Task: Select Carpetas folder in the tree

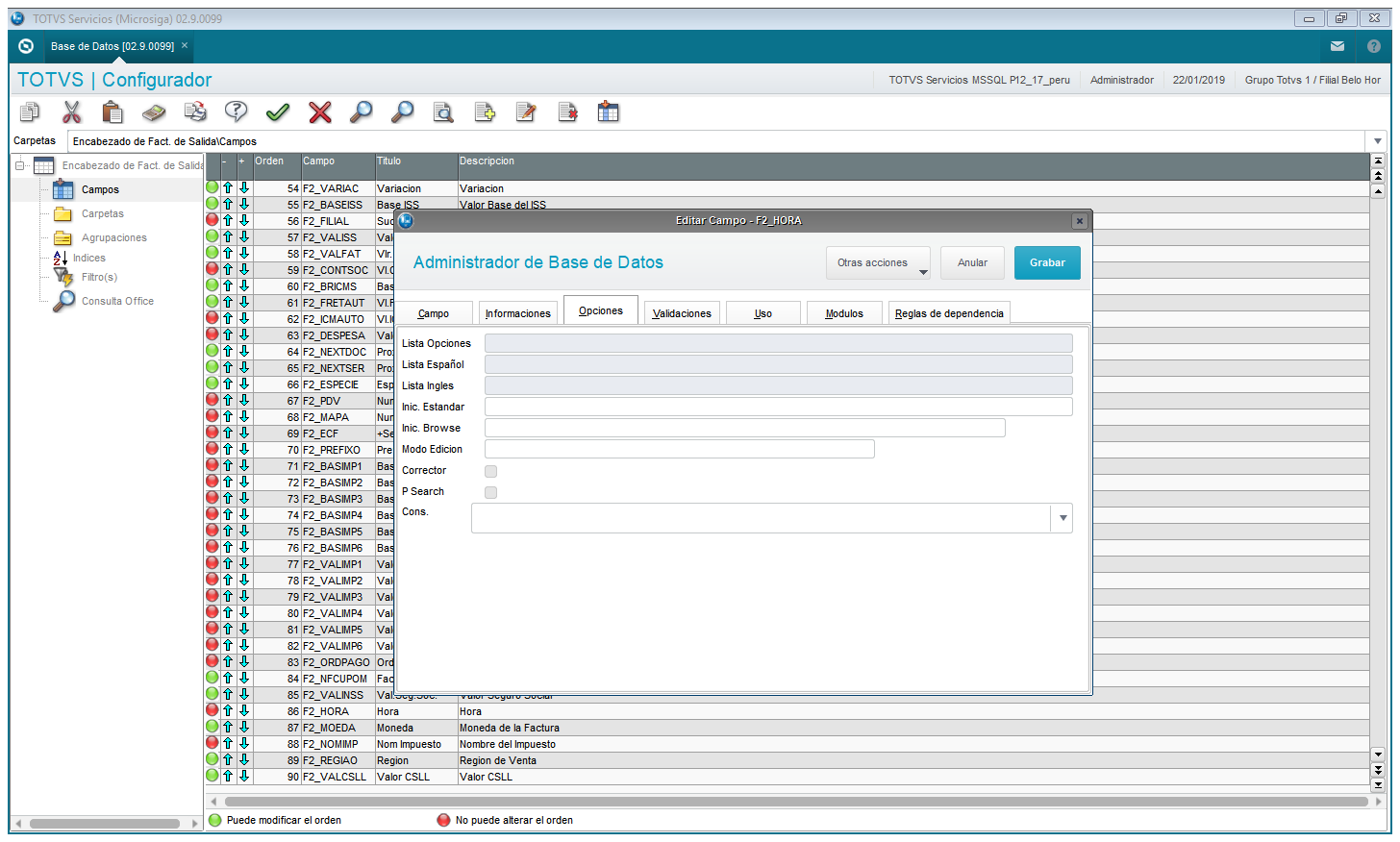Action: 103,213
